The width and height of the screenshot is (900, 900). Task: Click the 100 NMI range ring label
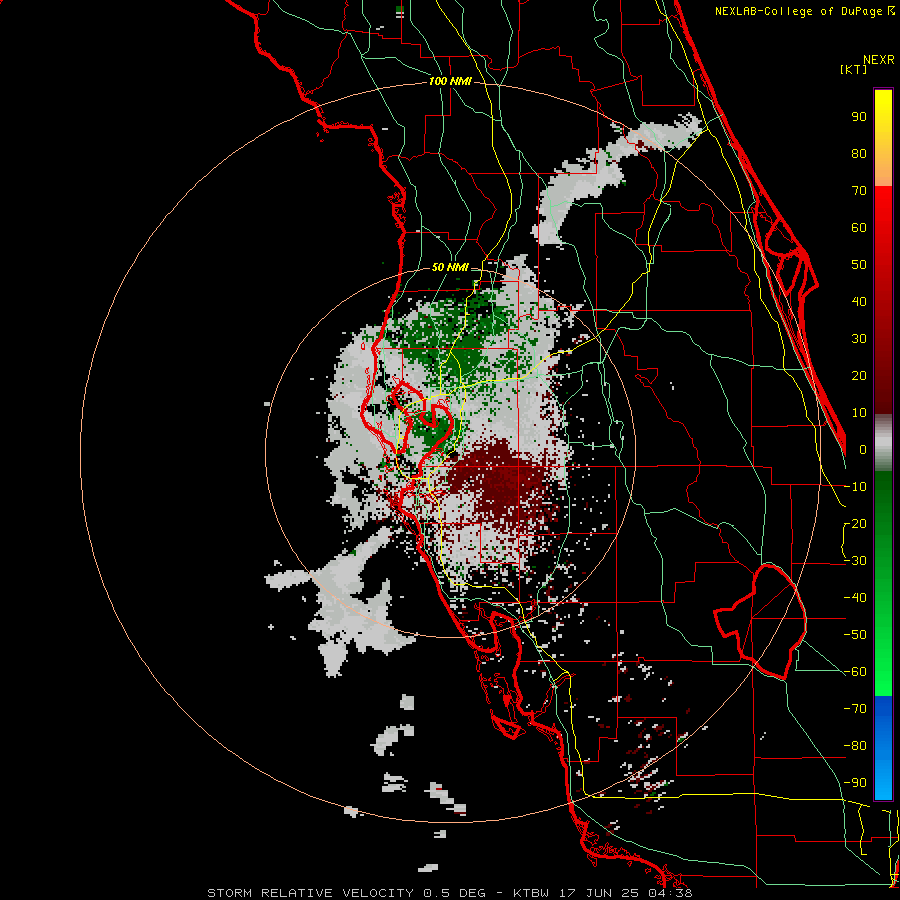(450, 82)
